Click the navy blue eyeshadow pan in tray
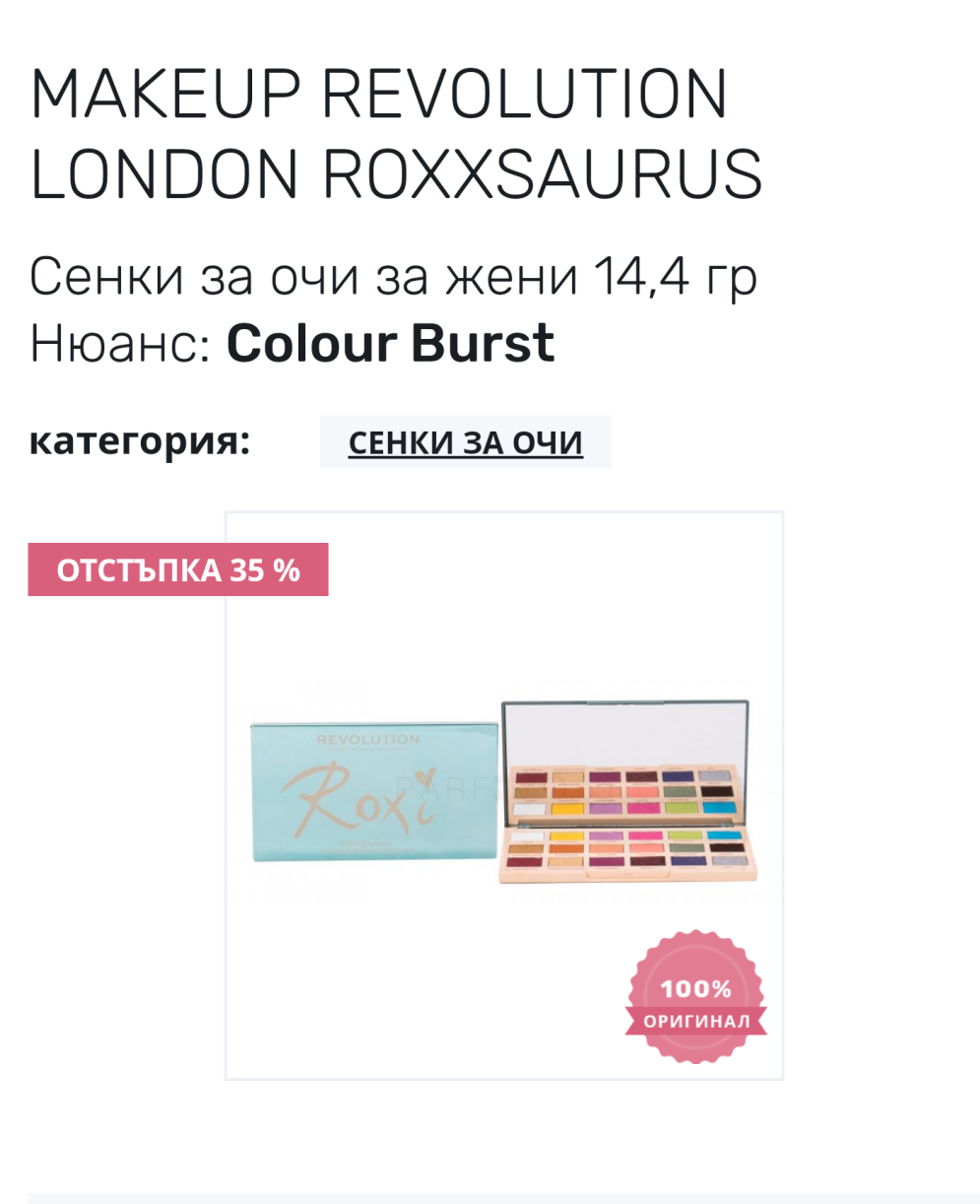 click(x=688, y=861)
